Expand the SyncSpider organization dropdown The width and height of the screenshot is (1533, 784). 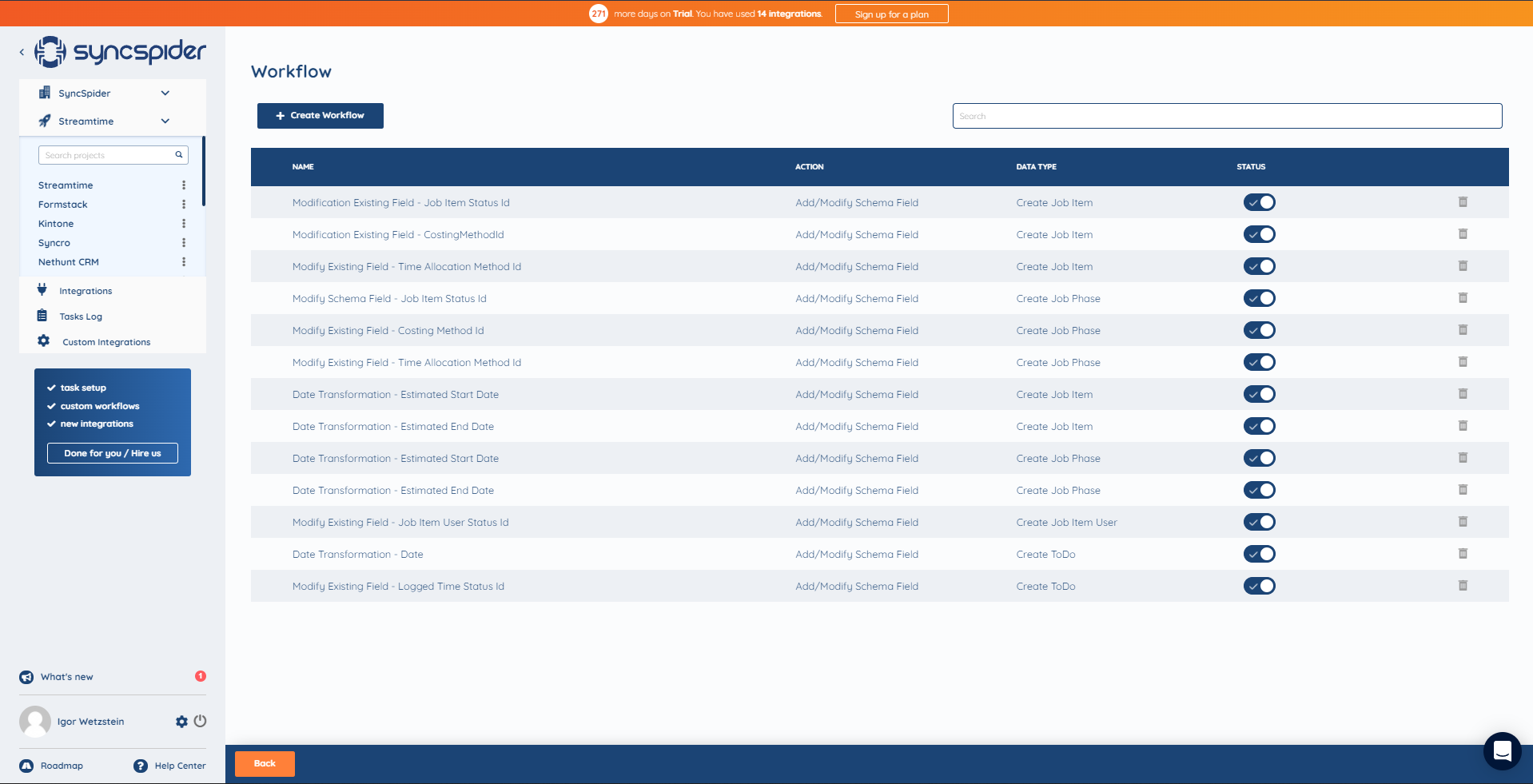pyautogui.click(x=165, y=94)
